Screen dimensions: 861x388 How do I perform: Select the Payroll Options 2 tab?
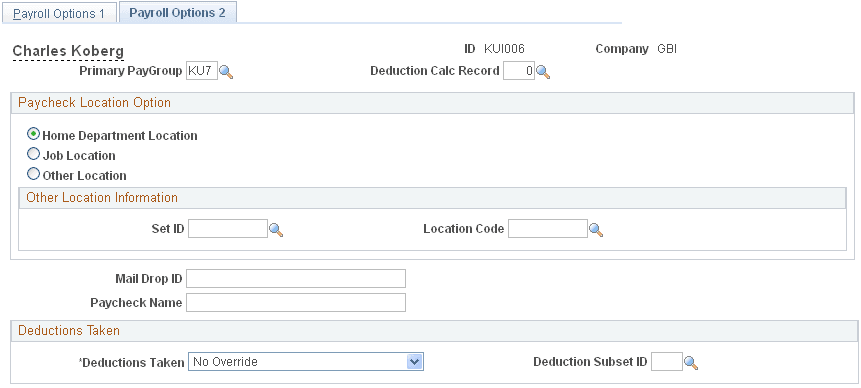tap(177, 13)
